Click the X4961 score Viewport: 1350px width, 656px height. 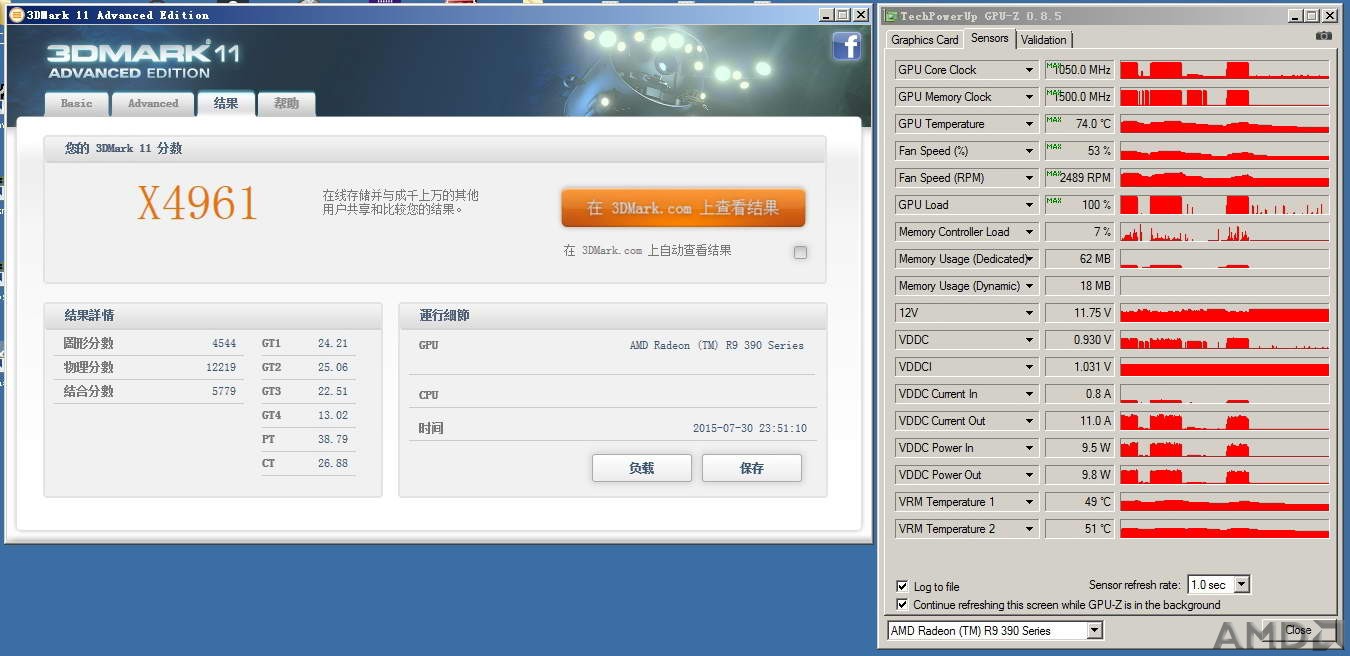198,204
